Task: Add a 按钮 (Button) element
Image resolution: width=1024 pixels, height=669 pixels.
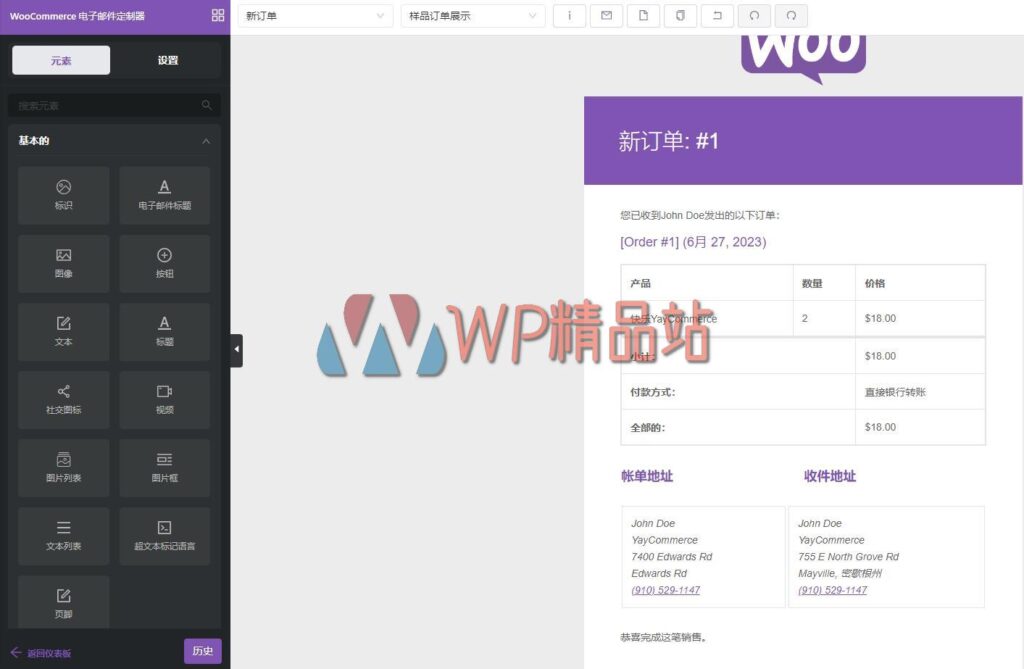Action: coord(164,263)
